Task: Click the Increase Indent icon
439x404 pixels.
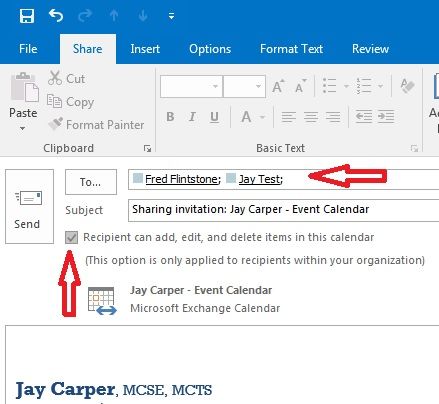Action: coord(386,117)
